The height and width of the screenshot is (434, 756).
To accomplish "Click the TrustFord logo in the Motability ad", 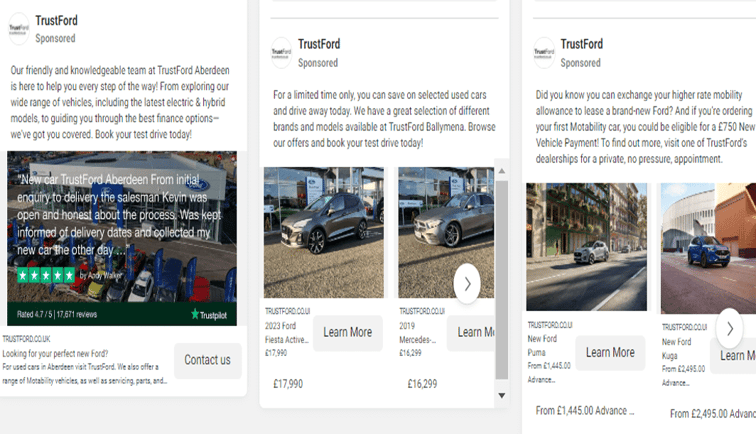I will [543, 52].
